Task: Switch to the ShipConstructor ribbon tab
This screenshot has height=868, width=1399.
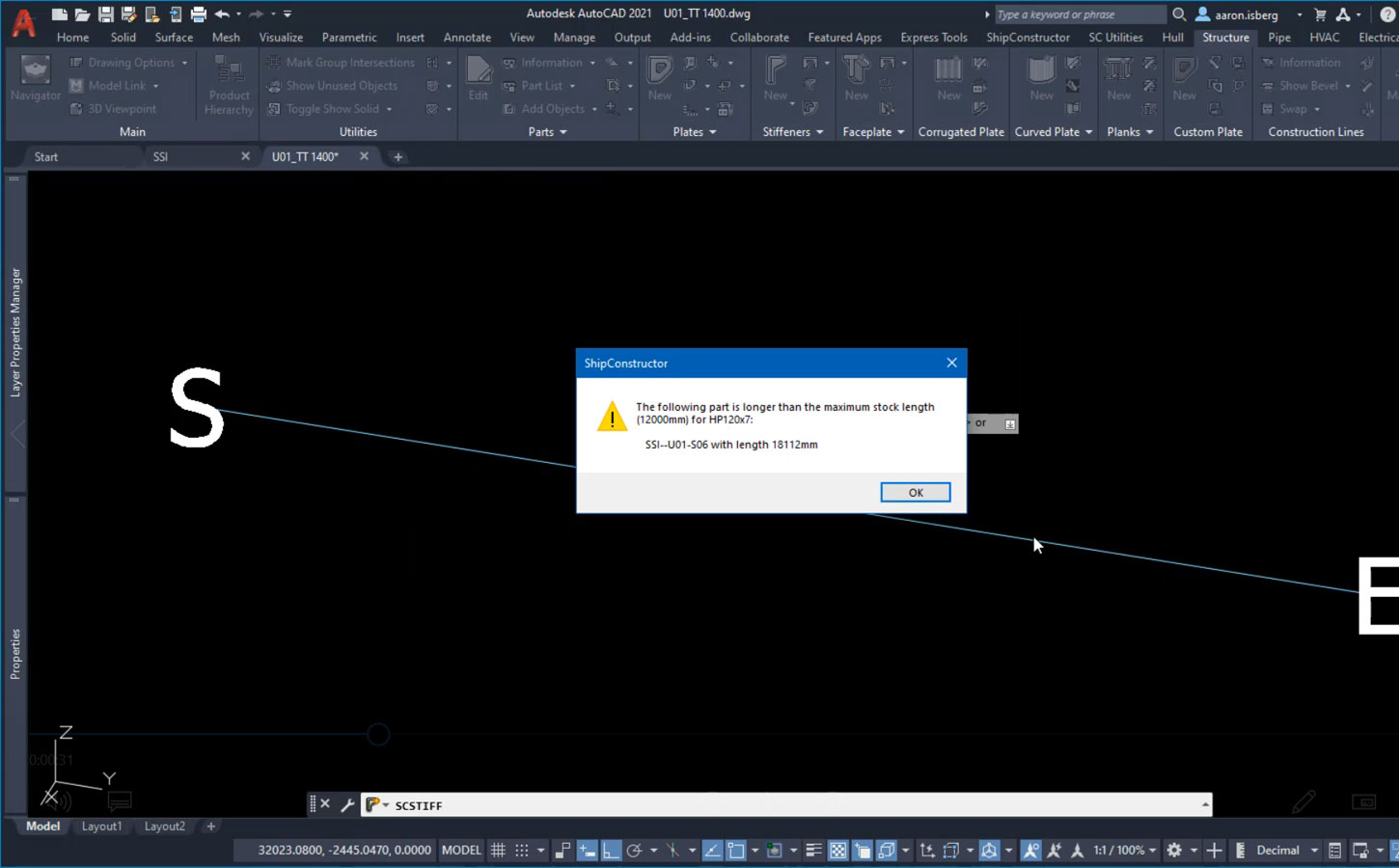Action: click(1028, 38)
